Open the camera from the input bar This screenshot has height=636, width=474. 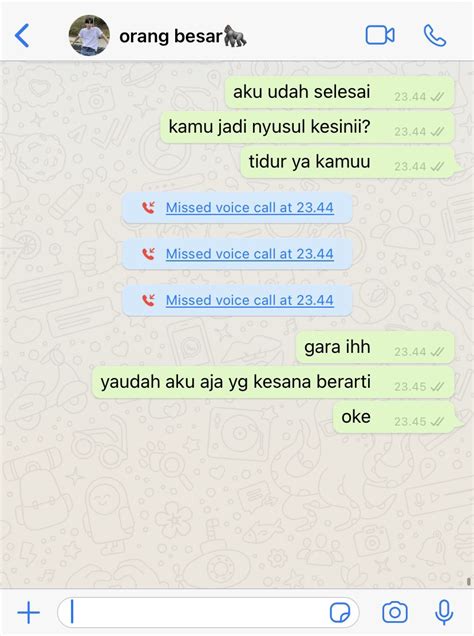(395, 612)
